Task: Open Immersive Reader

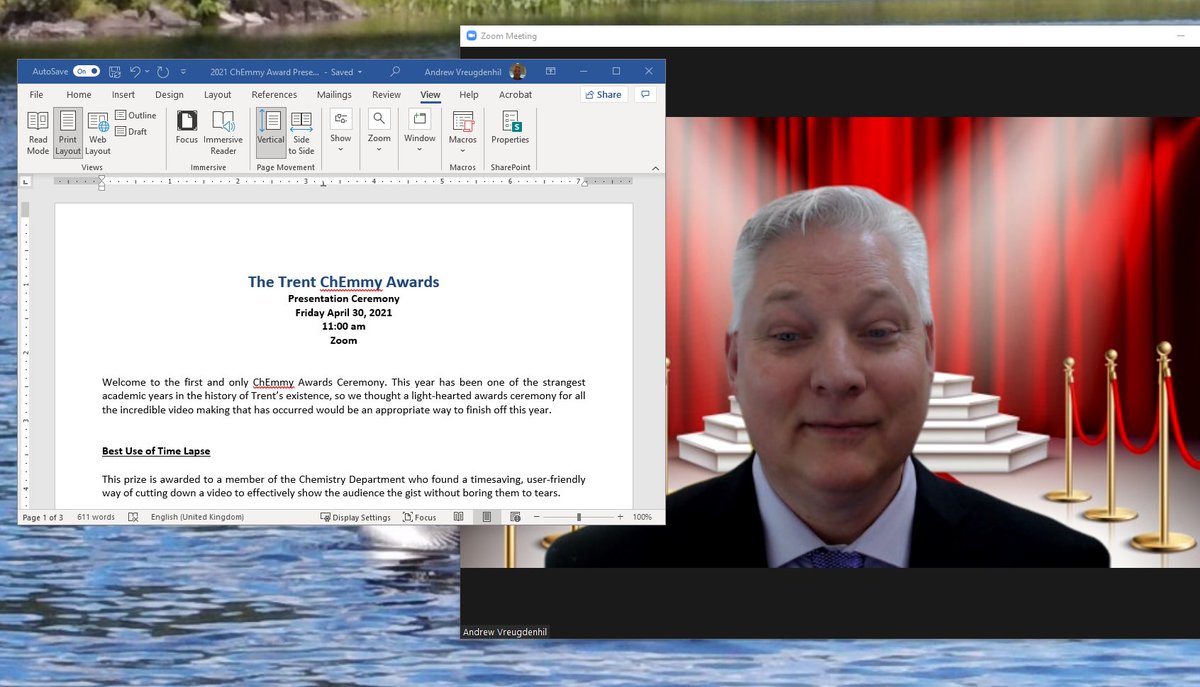Action: click(x=223, y=132)
